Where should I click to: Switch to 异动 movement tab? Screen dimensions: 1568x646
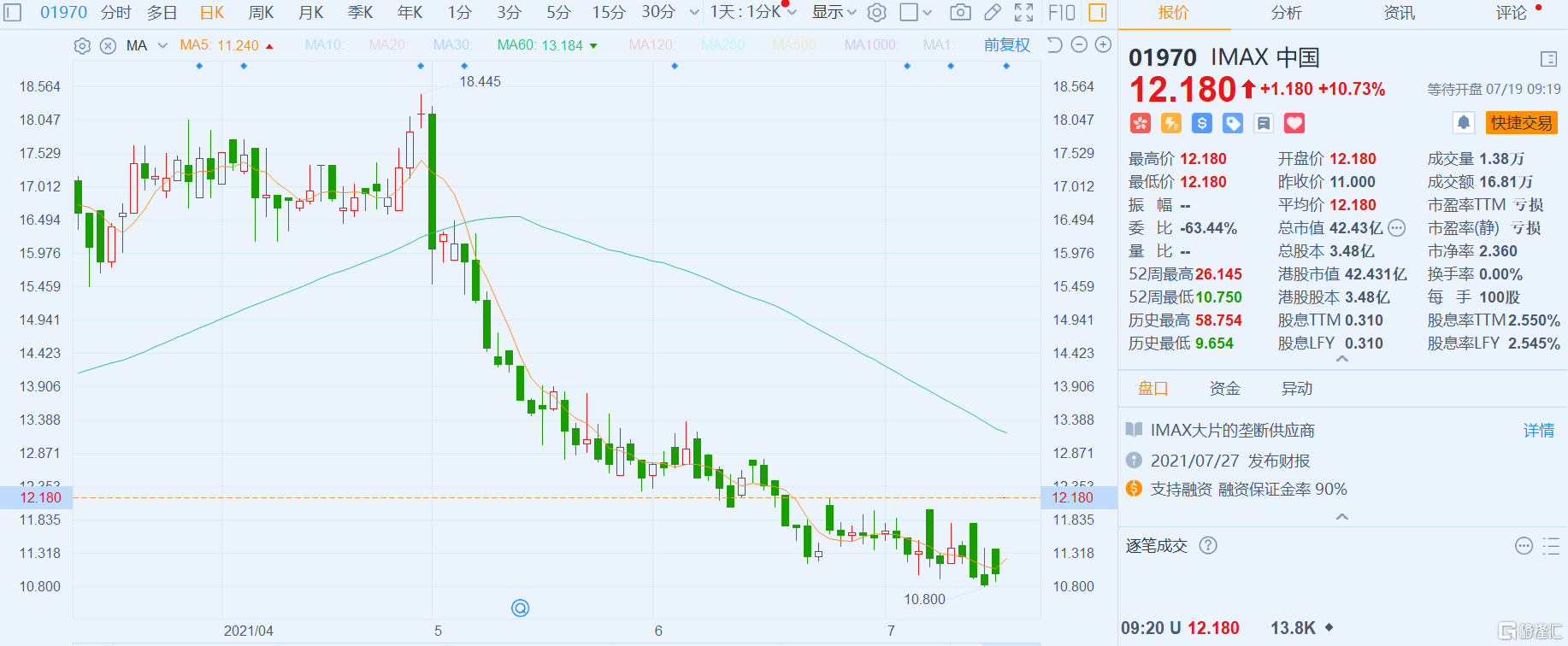click(1297, 389)
